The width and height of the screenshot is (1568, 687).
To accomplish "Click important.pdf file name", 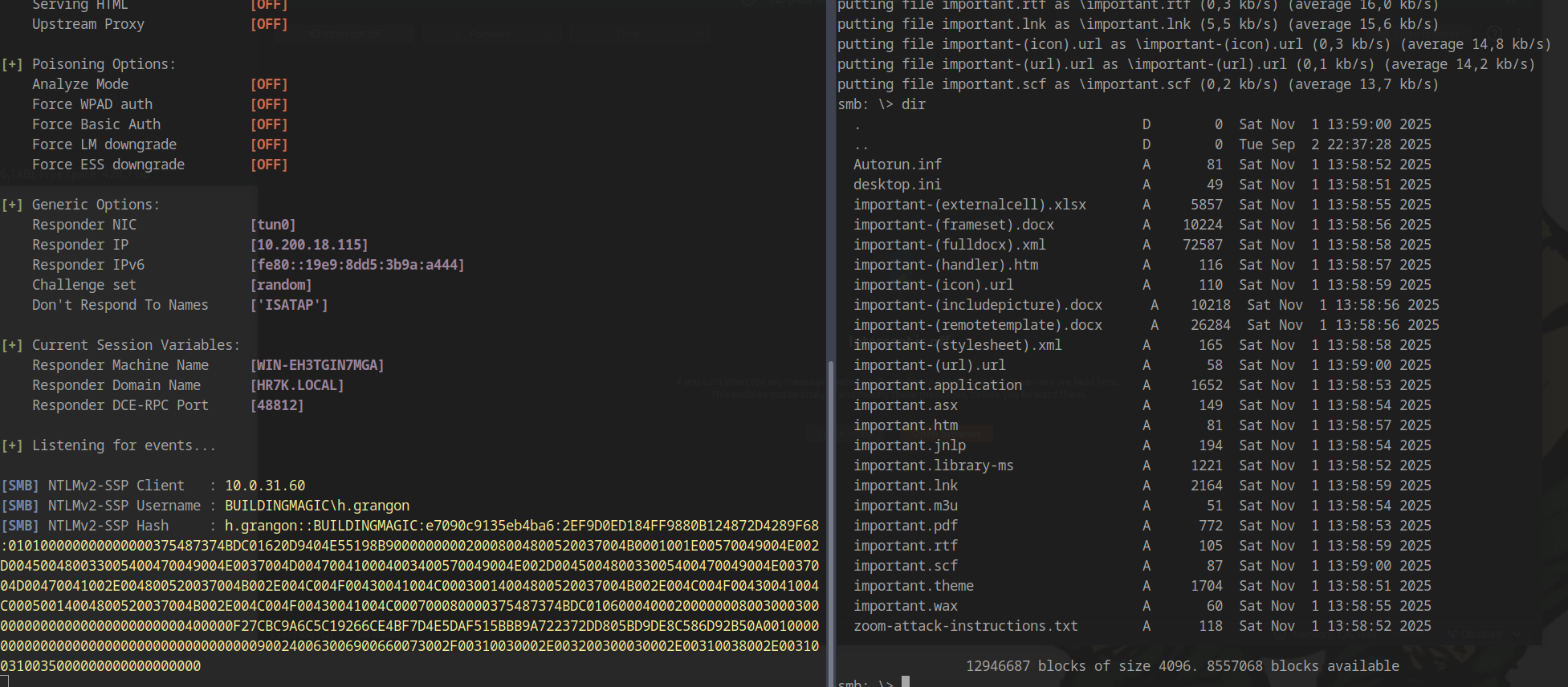I will click(x=906, y=526).
